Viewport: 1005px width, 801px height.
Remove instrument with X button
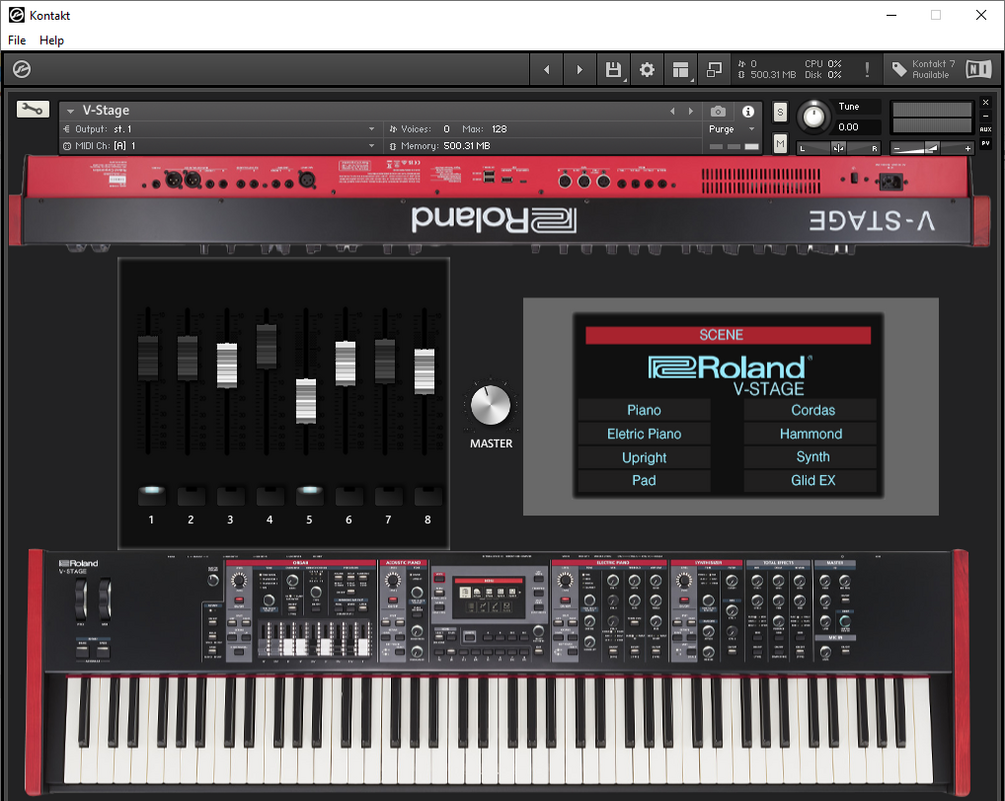coord(986,103)
